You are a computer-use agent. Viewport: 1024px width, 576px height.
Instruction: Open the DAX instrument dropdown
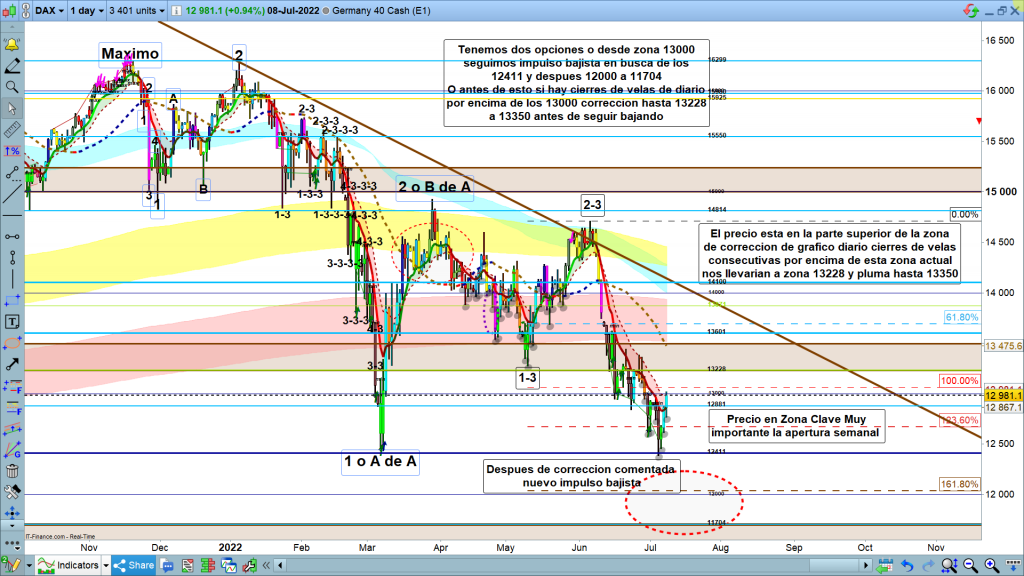tap(48, 9)
